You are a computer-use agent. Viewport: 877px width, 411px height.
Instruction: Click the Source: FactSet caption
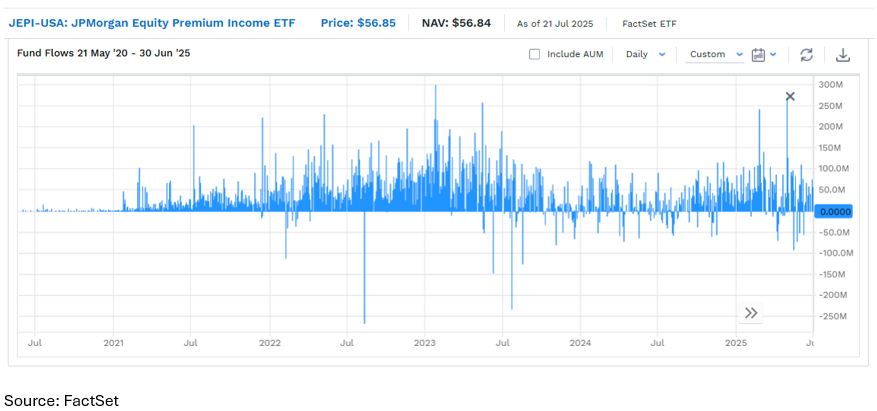tap(62, 400)
